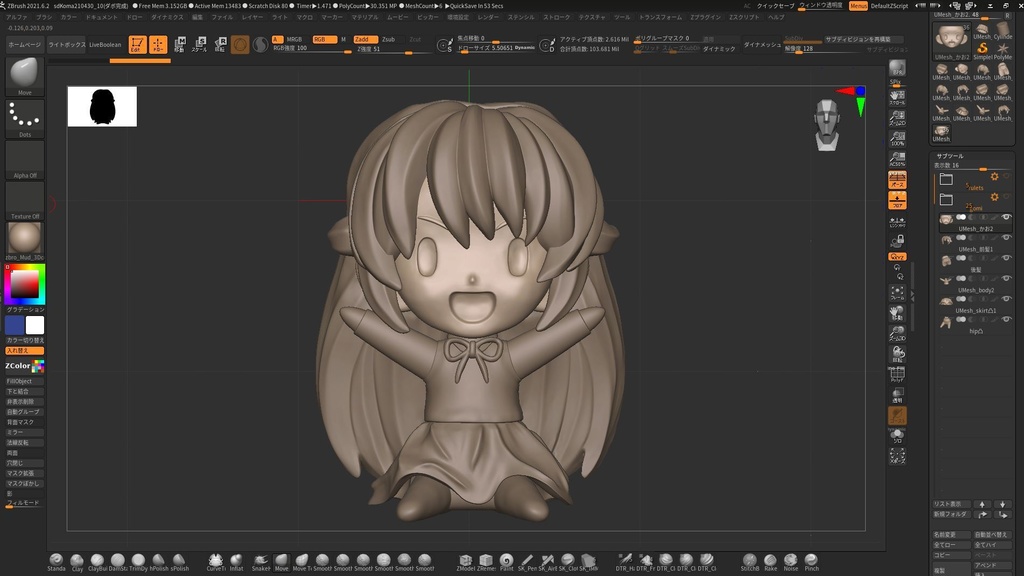
Task: Pick the Inflat brush
Action: point(236,561)
